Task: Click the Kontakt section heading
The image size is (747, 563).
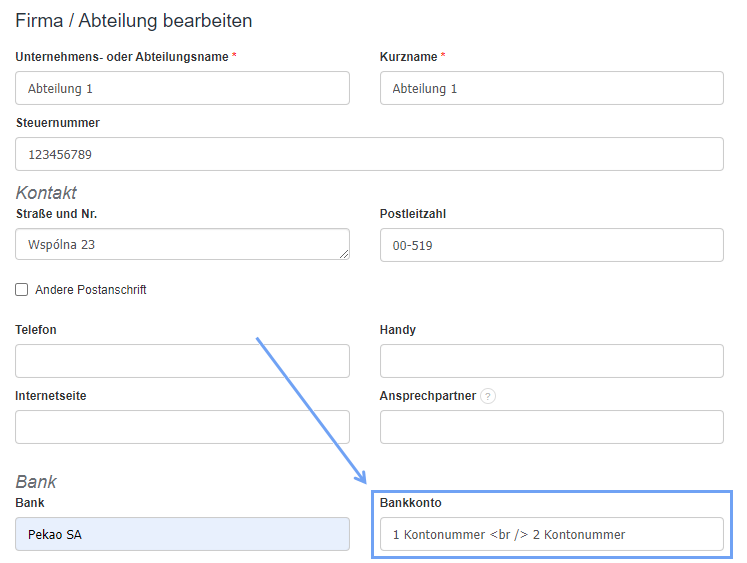Action: (46, 193)
